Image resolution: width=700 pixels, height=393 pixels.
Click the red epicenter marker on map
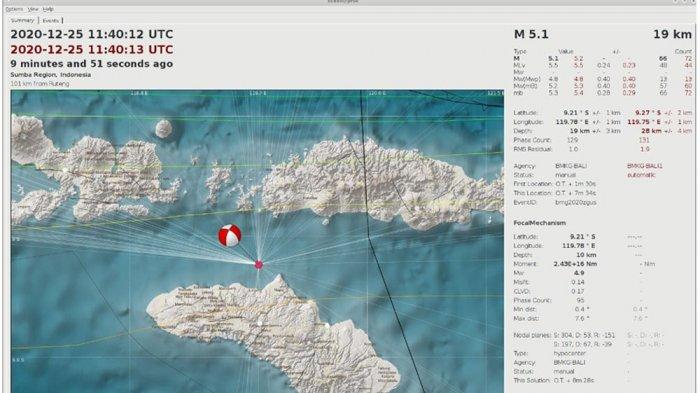(x=258, y=265)
